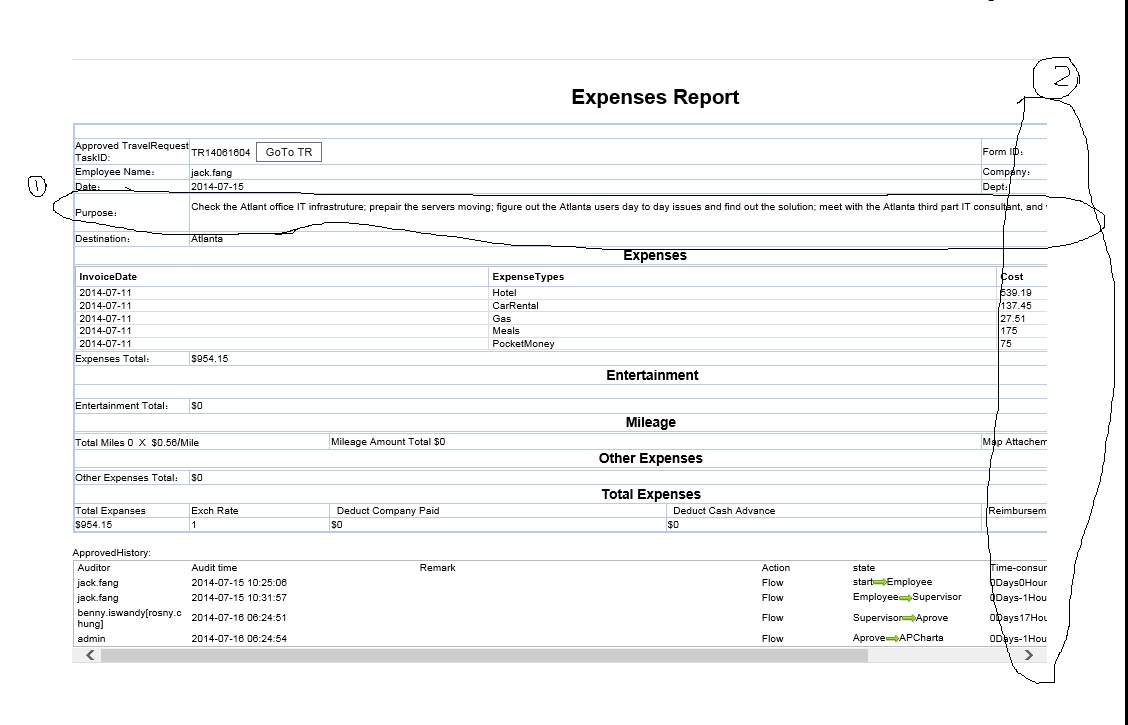
Task: Select the PocketMoney expense type
Action: [x=523, y=344]
